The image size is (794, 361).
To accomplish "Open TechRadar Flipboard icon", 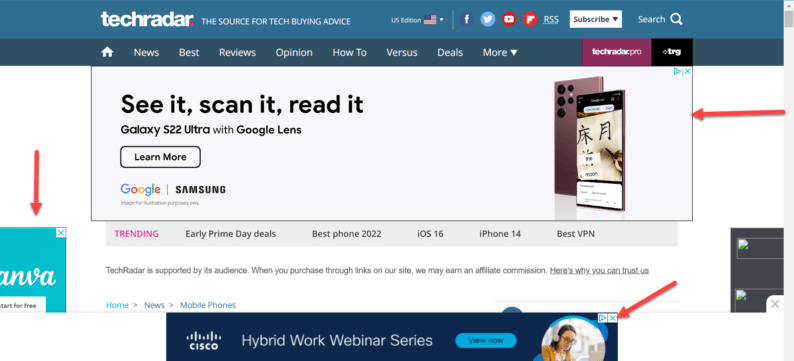I will coord(530,19).
